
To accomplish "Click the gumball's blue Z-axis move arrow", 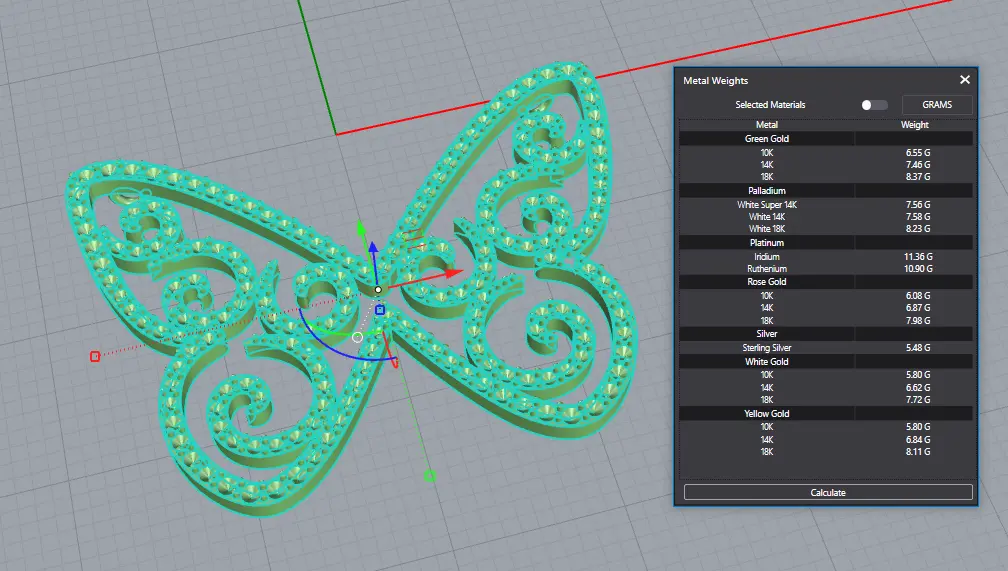I will [x=373, y=246].
